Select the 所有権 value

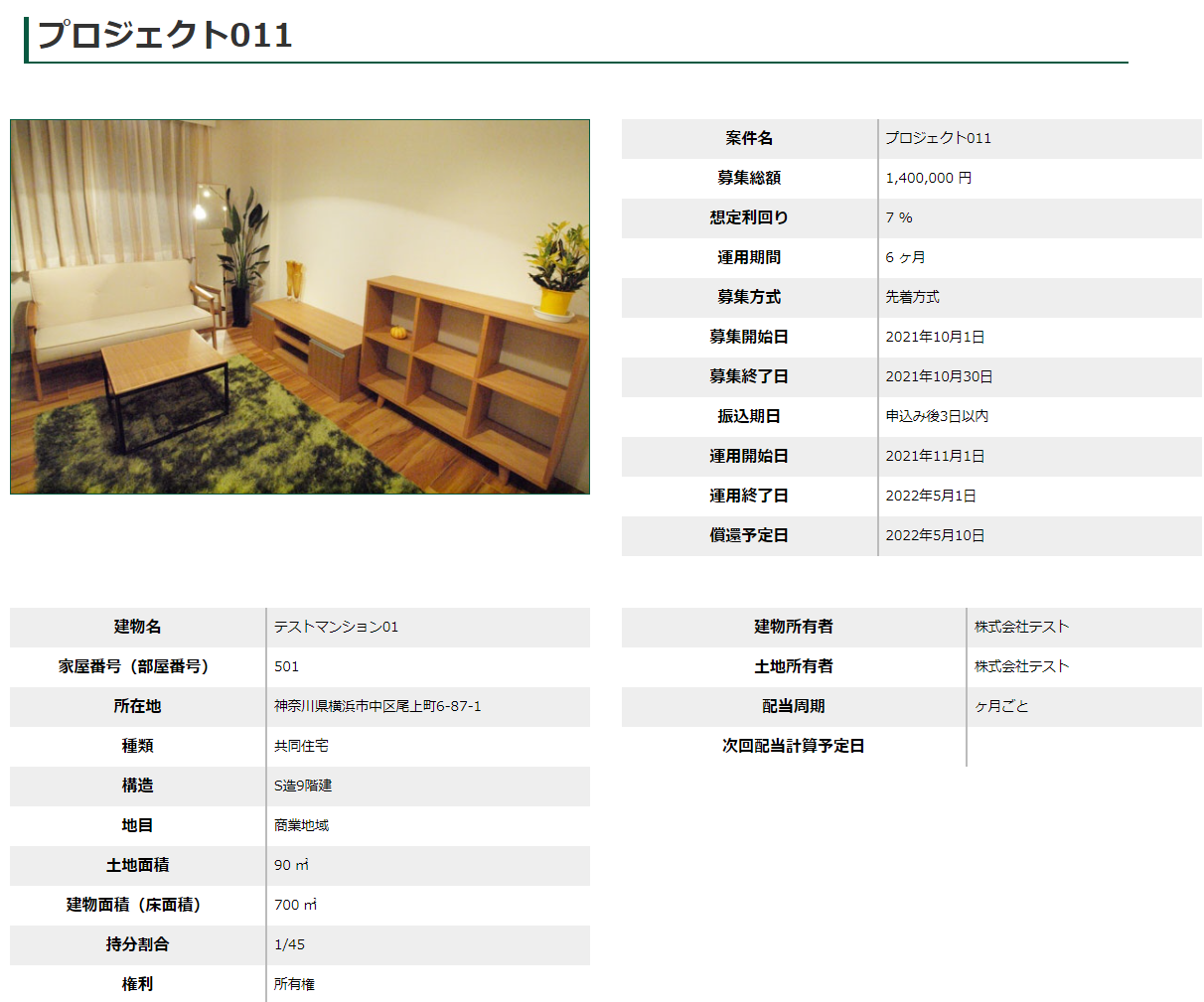pyautogui.click(x=294, y=984)
